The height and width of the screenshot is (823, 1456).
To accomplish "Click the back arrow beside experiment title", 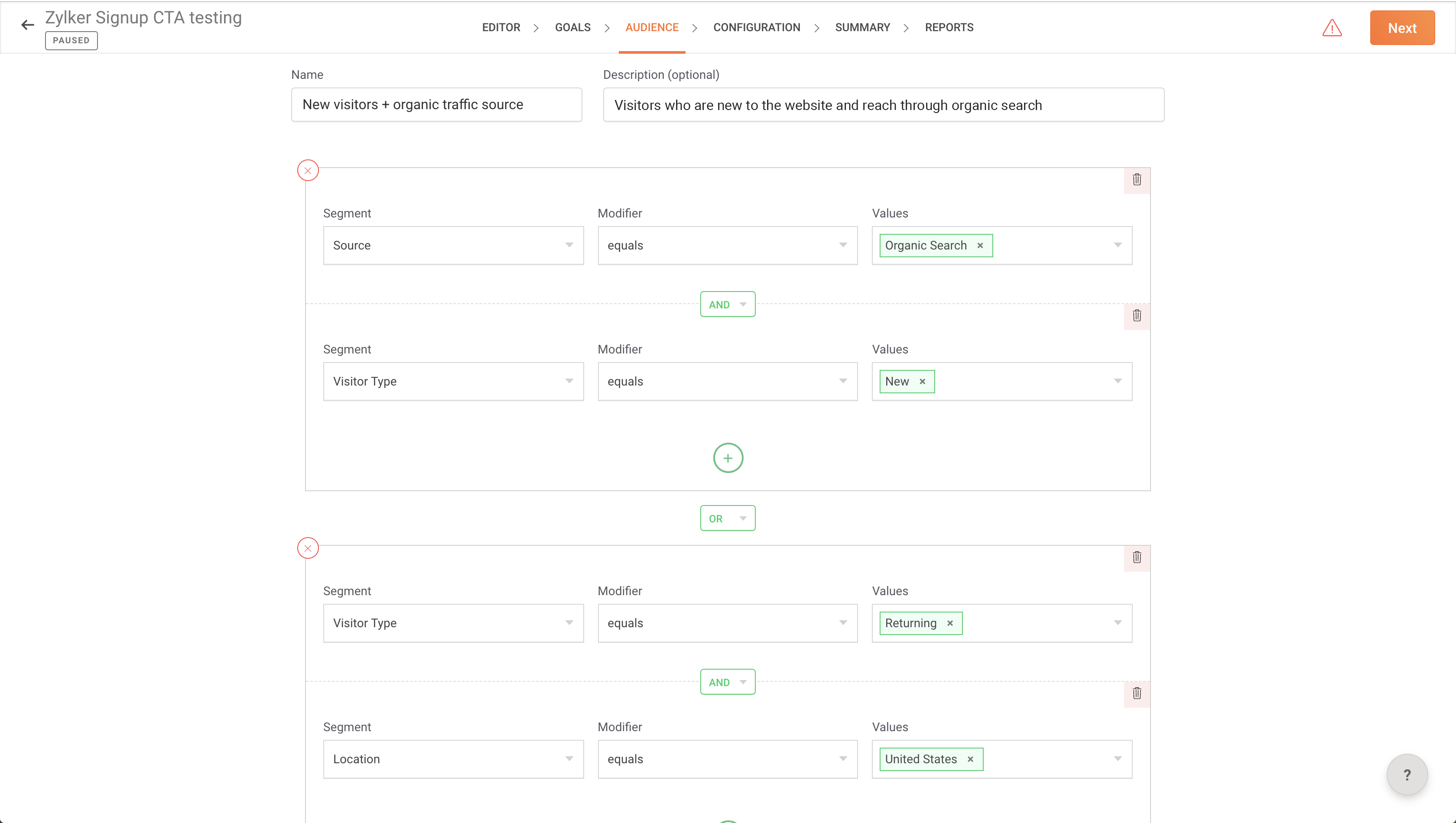I will click(x=27, y=25).
